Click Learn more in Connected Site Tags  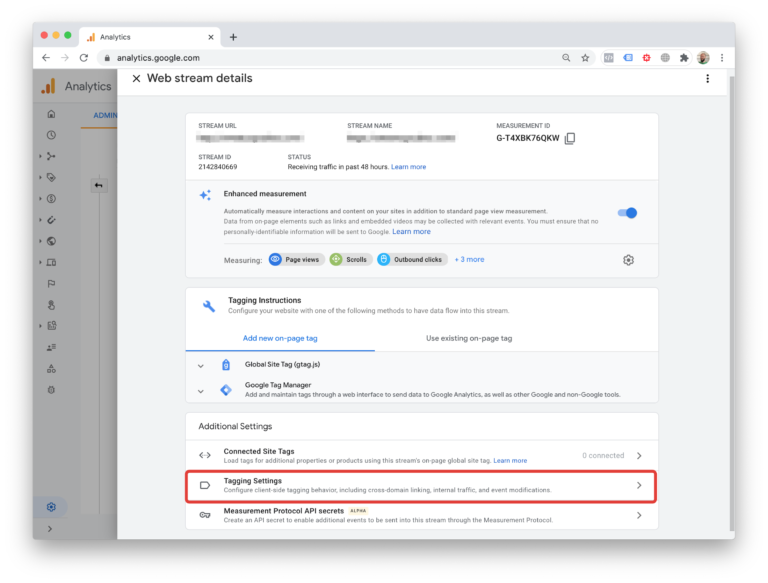click(510, 461)
